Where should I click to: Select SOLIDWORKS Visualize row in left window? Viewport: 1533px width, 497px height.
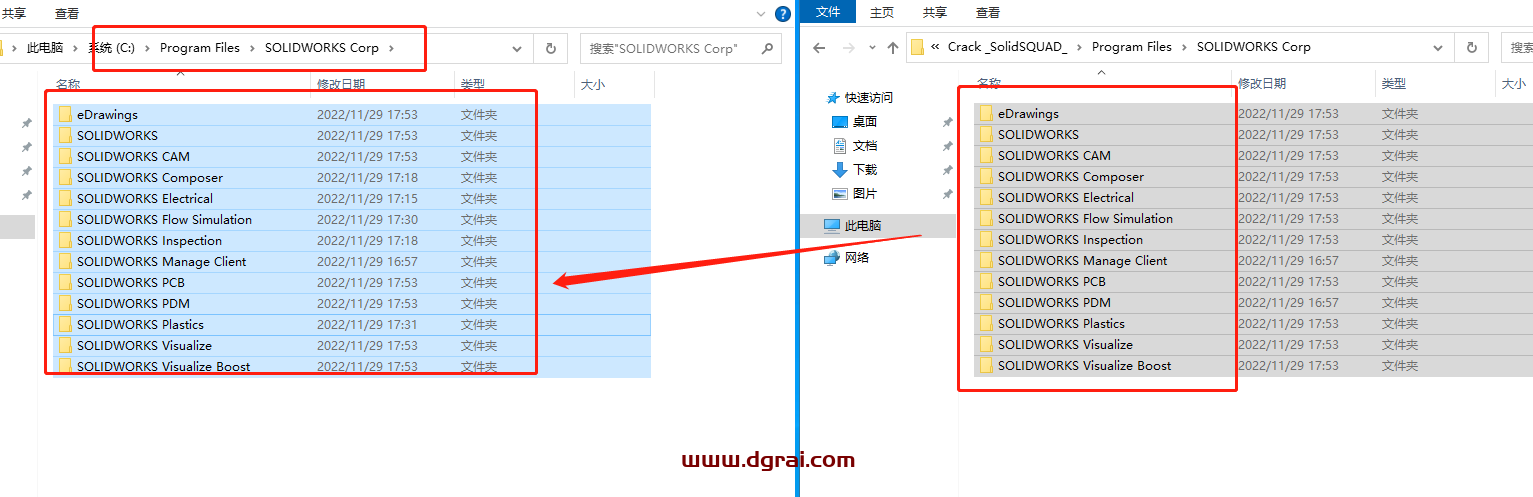(351, 345)
